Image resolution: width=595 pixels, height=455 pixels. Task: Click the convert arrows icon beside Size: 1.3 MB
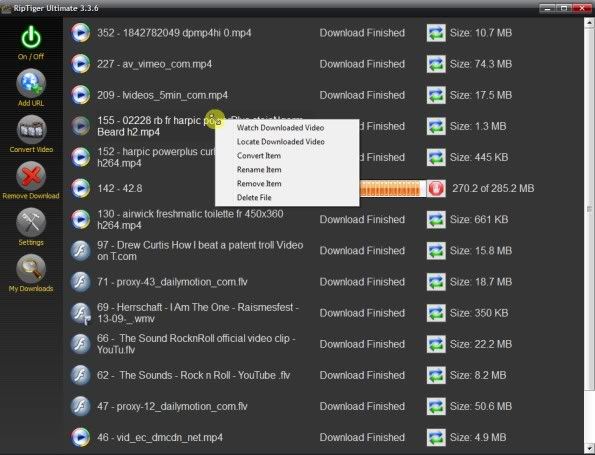point(436,126)
